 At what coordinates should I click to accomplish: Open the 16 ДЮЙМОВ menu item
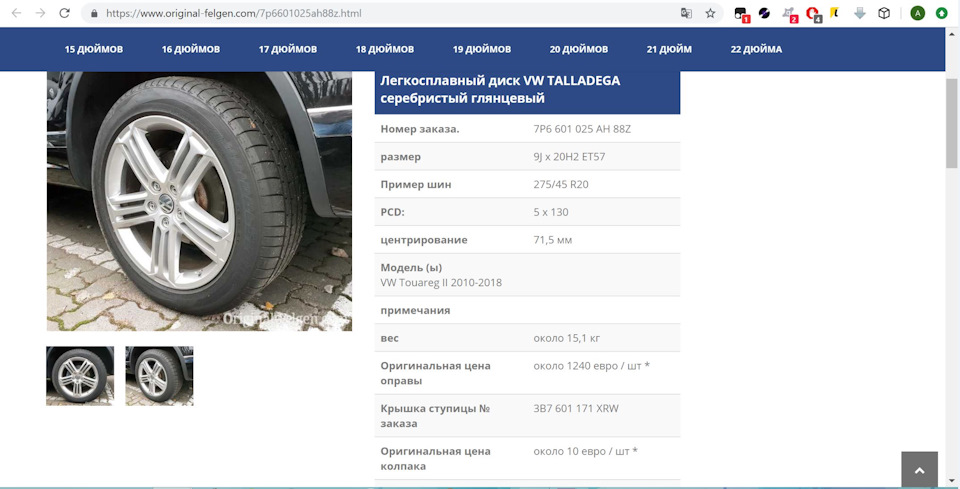pos(191,50)
